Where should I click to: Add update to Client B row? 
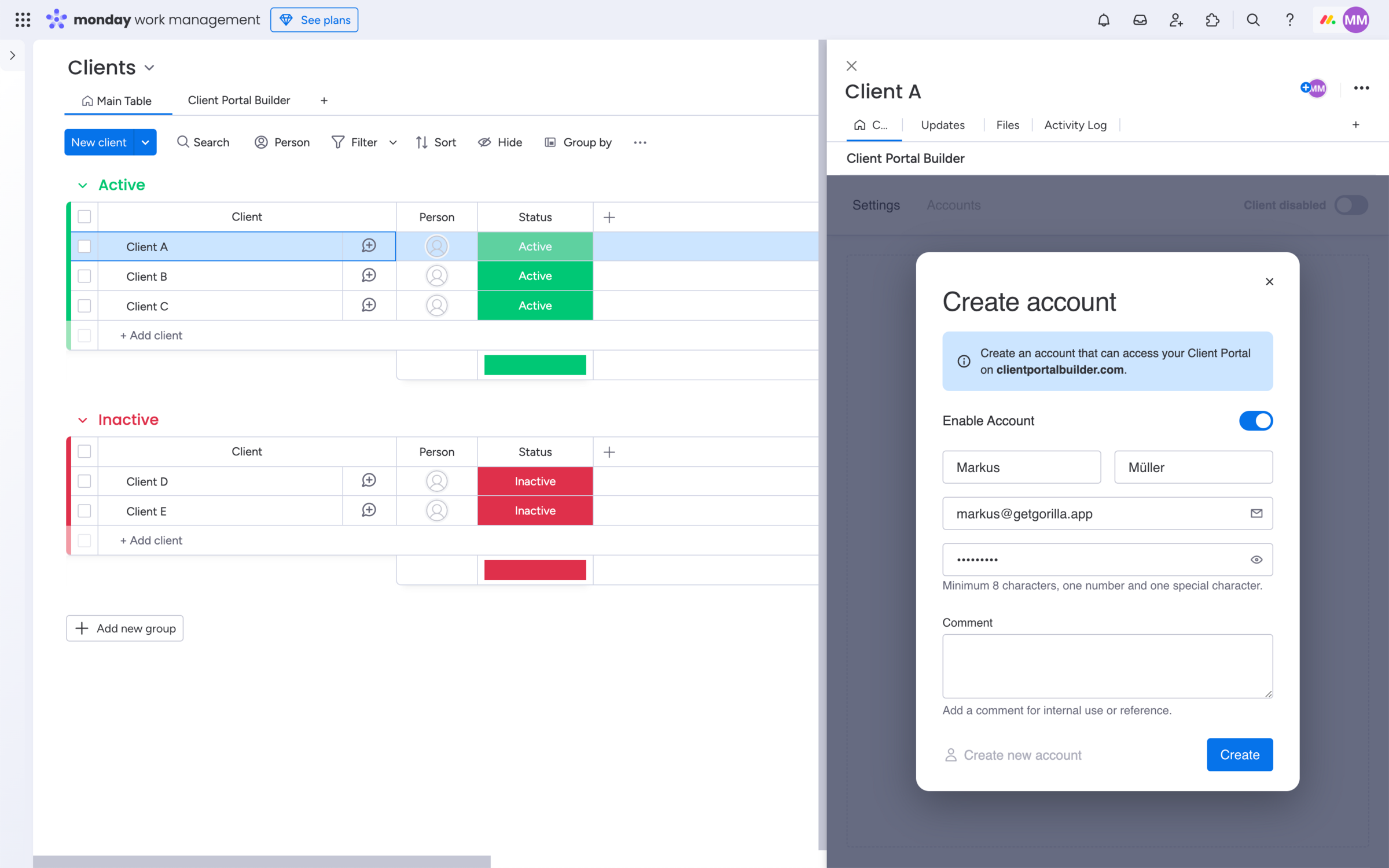369,275
